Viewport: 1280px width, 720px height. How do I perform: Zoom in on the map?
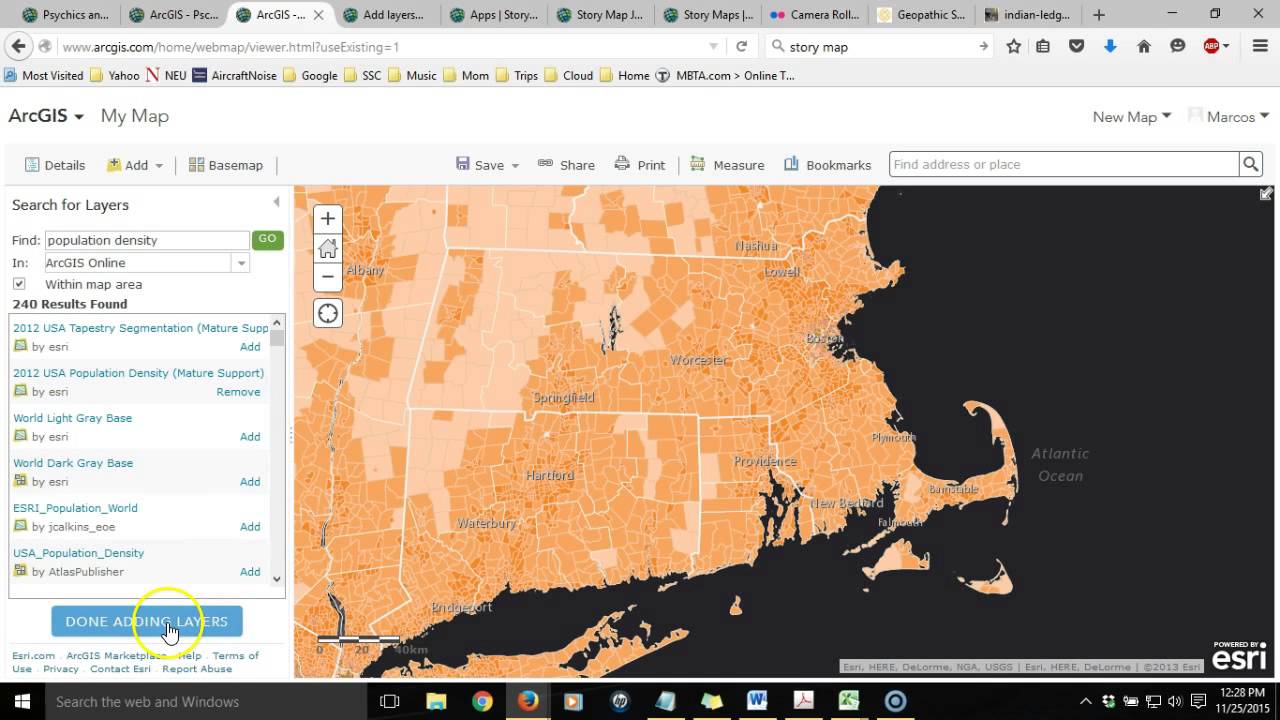click(x=327, y=219)
